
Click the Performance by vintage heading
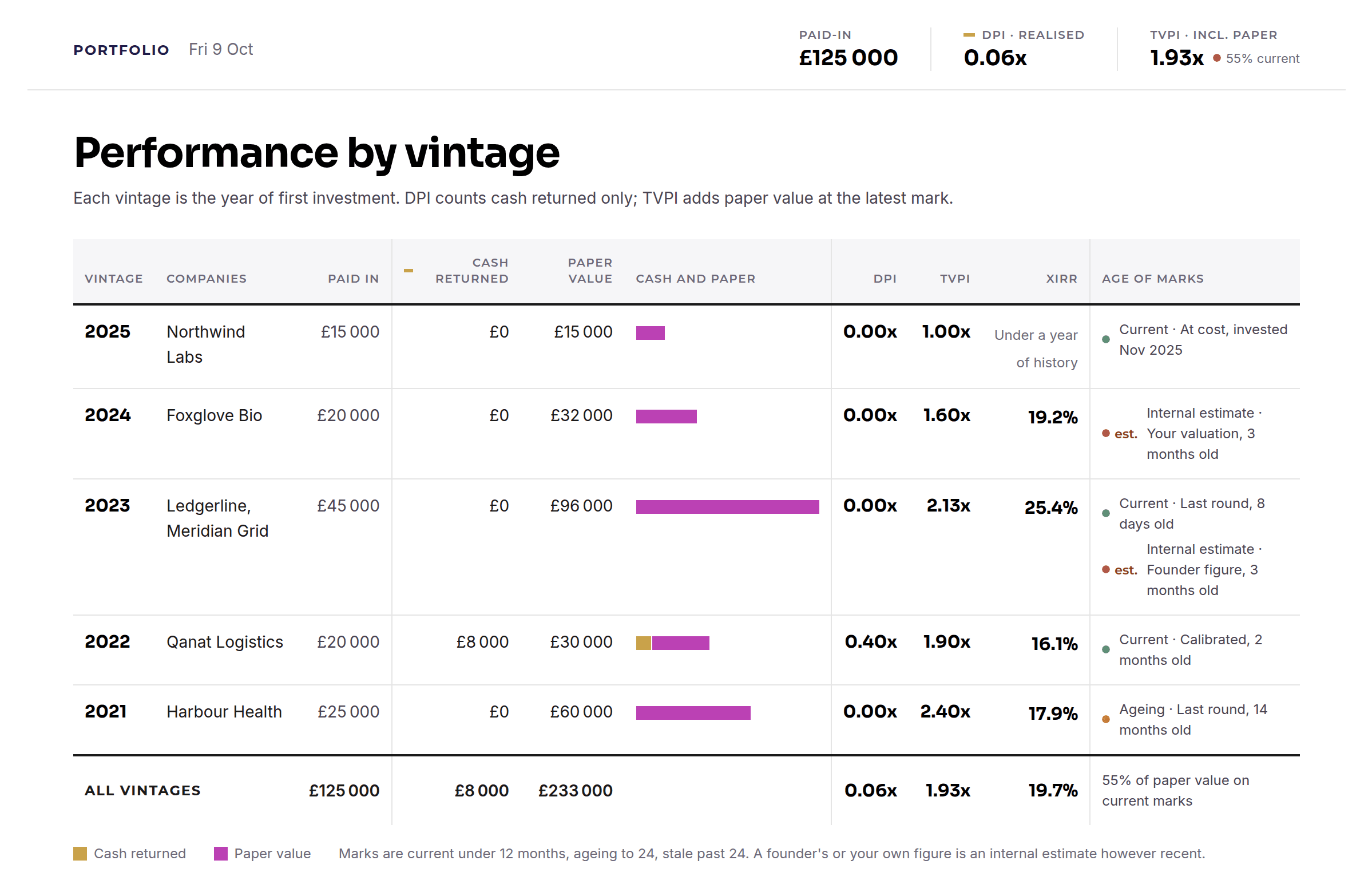[316, 152]
